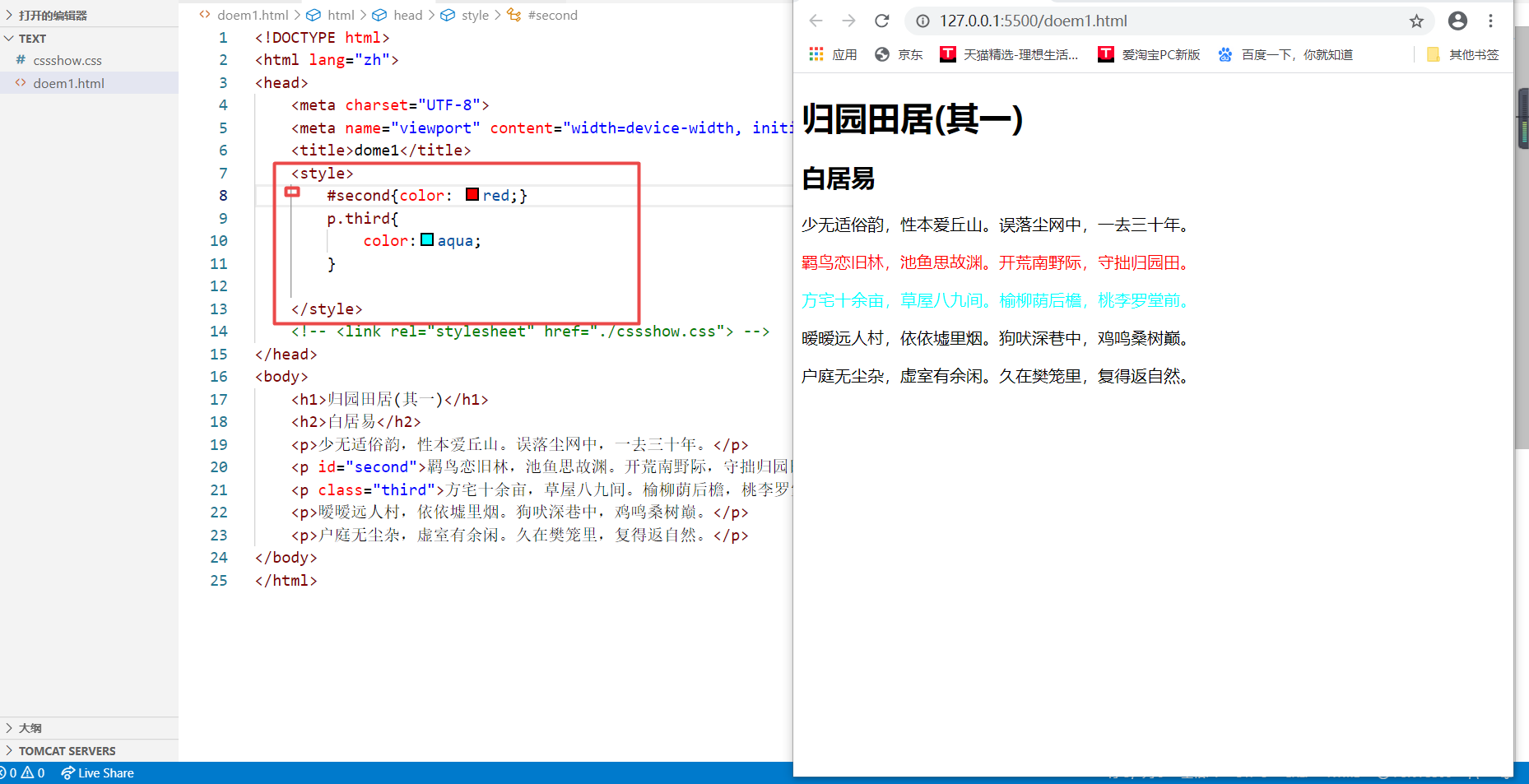Click the errors indicator in the status bar
The width and height of the screenshot is (1529, 784).
[10, 772]
